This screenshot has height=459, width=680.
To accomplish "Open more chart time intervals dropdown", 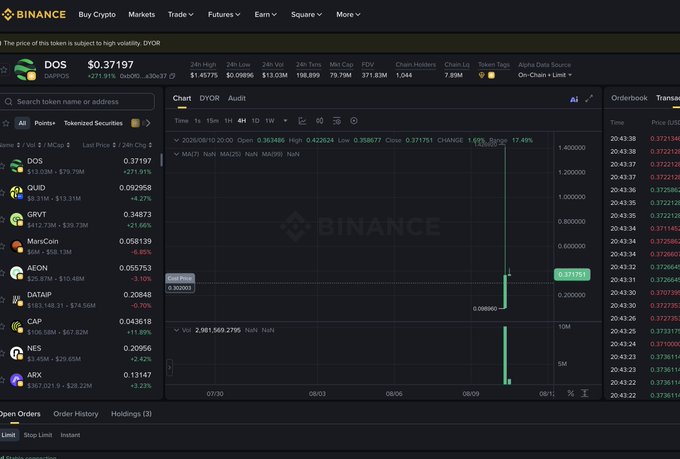I will tap(285, 121).
